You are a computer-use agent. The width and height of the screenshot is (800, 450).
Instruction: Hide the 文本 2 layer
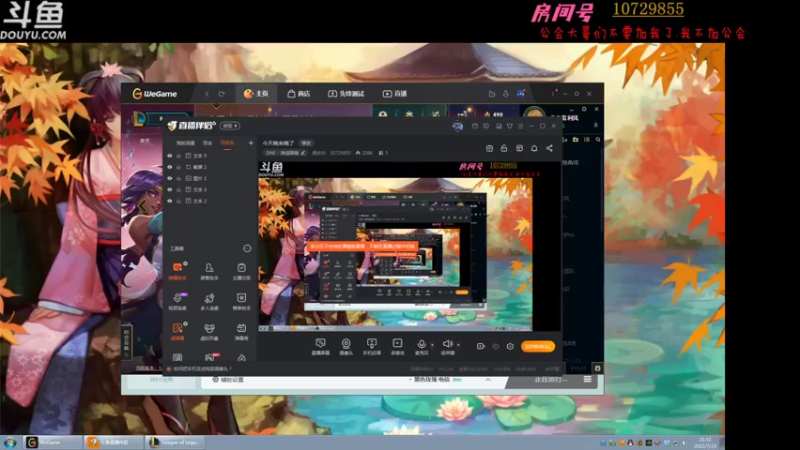click(170, 201)
